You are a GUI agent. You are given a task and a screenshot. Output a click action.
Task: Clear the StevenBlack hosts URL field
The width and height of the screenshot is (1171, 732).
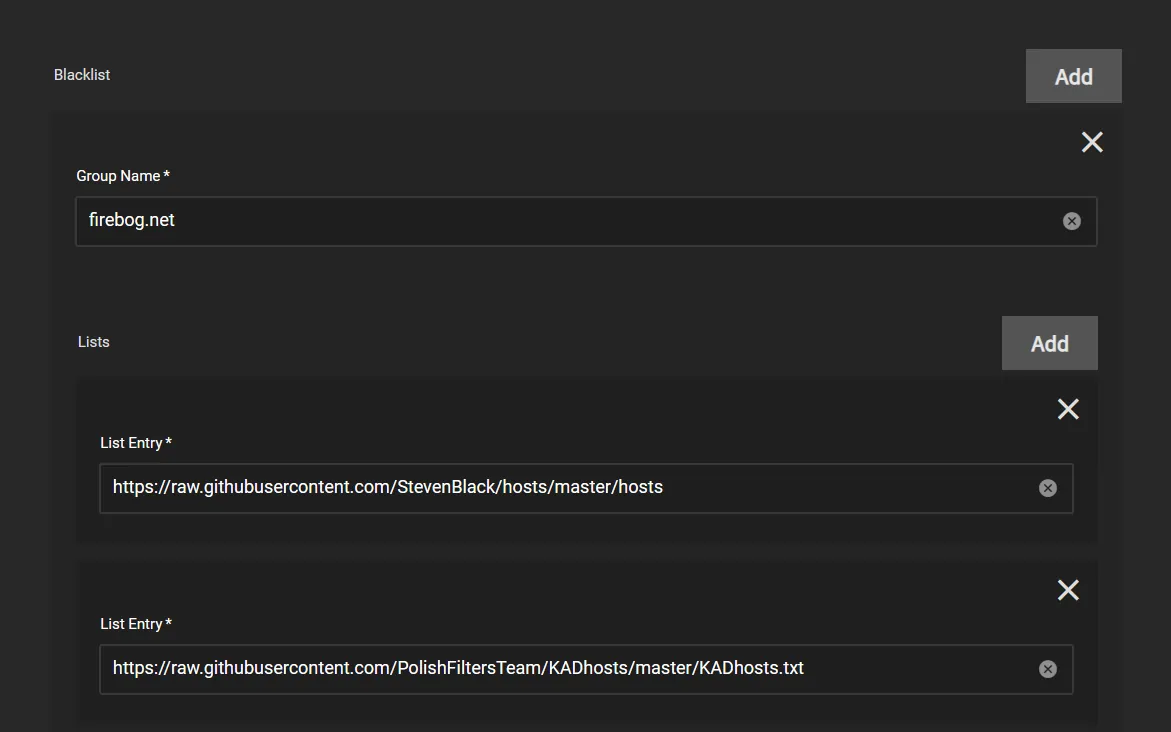coord(1047,488)
